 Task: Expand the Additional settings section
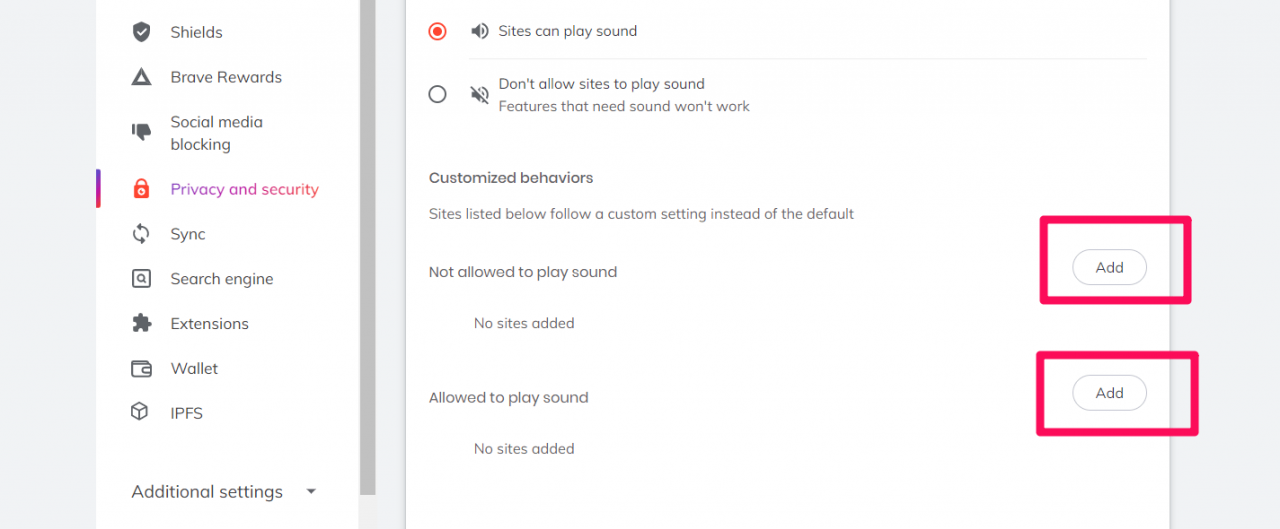(207, 492)
